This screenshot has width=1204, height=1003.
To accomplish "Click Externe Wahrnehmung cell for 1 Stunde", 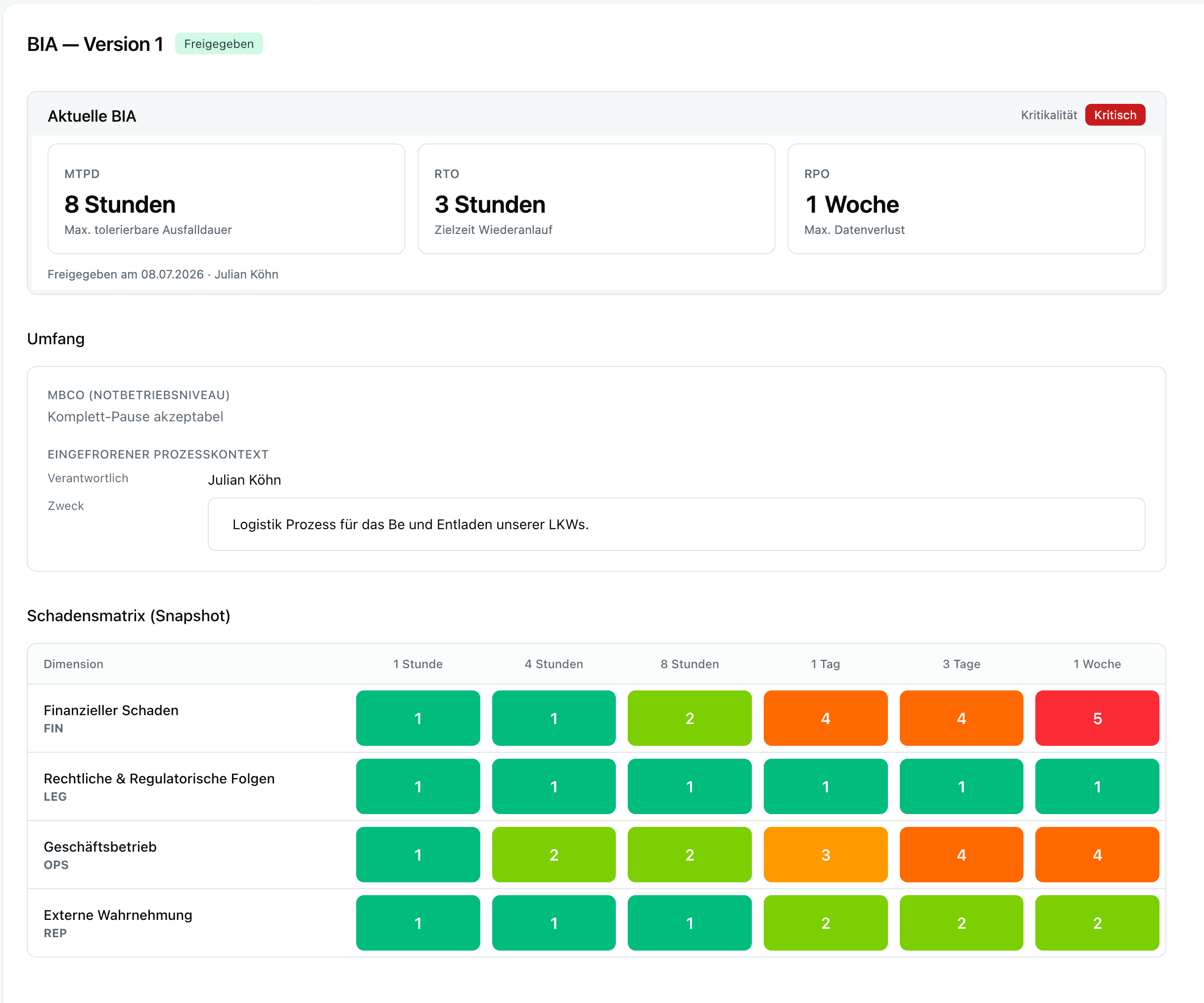I will 418,923.
